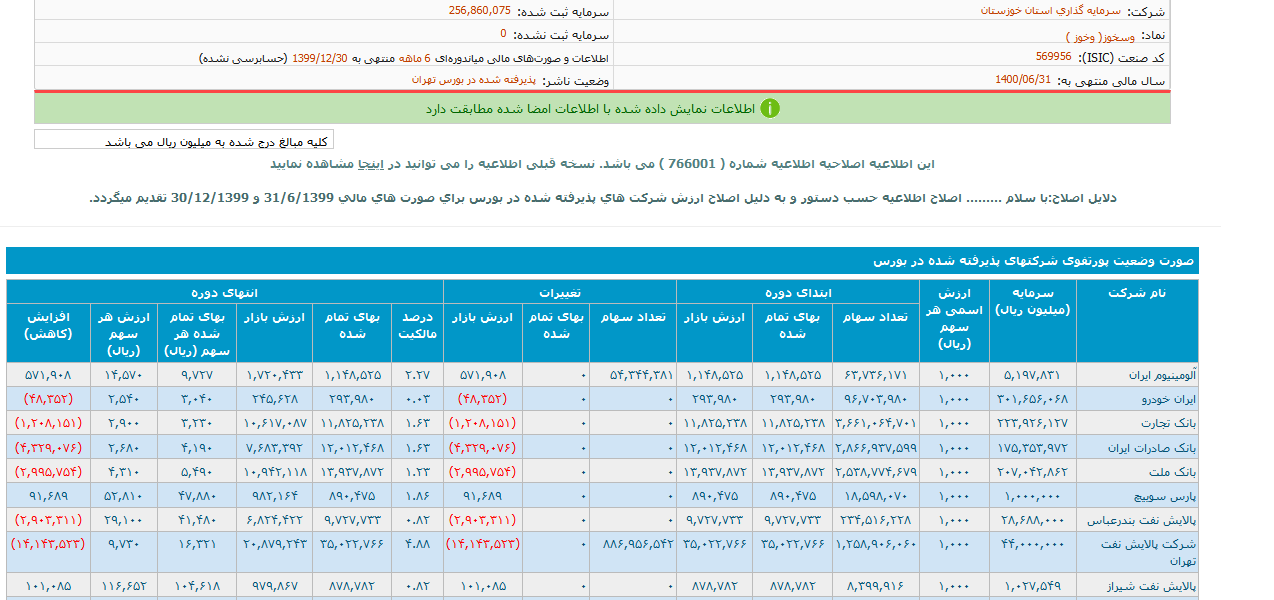This screenshot has width=1274, height=600.
Task: Click the 'انتهای دوره' group header
Action: point(225,292)
